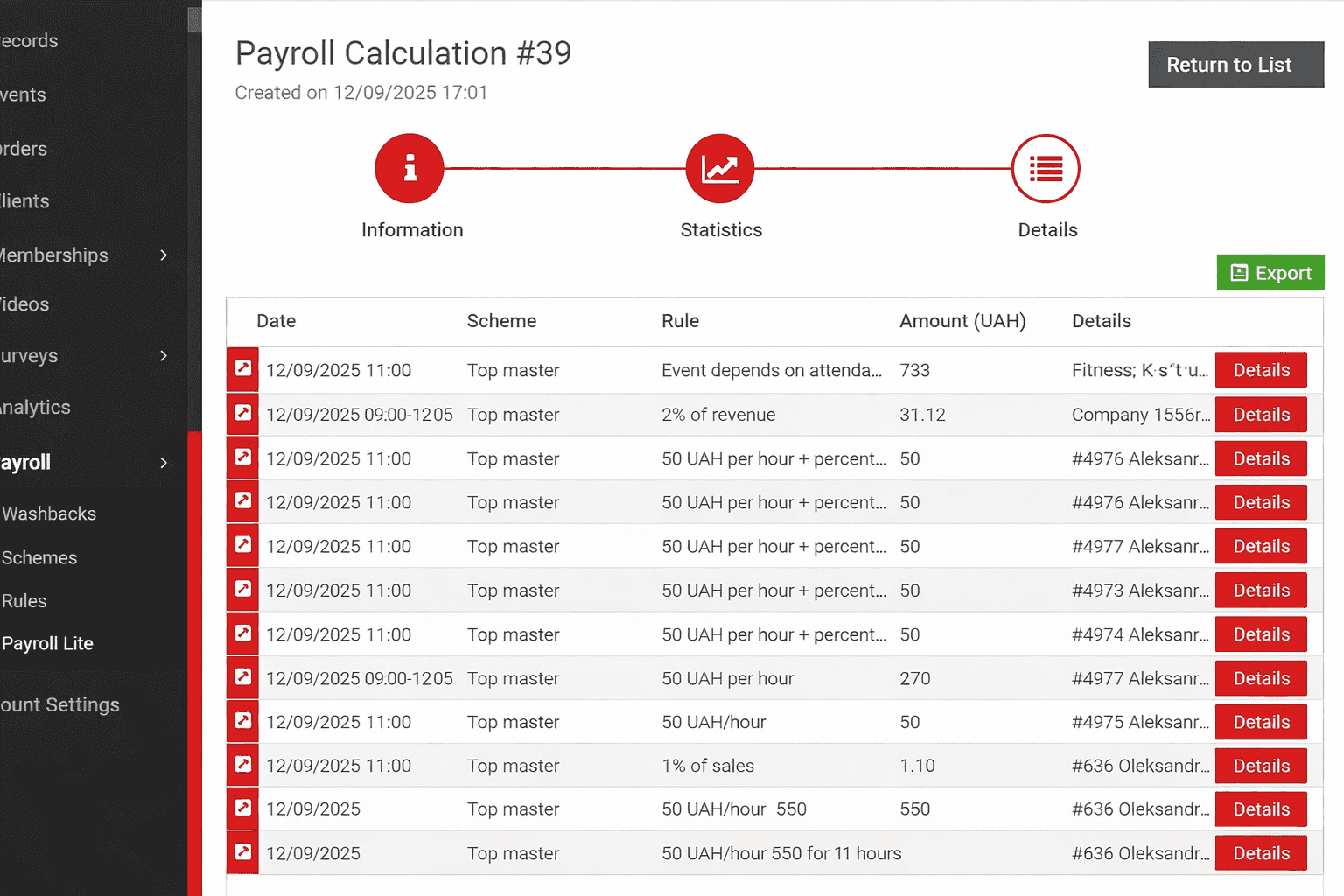Open the 733 UAH row's red arrow icon

click(242, 369)
